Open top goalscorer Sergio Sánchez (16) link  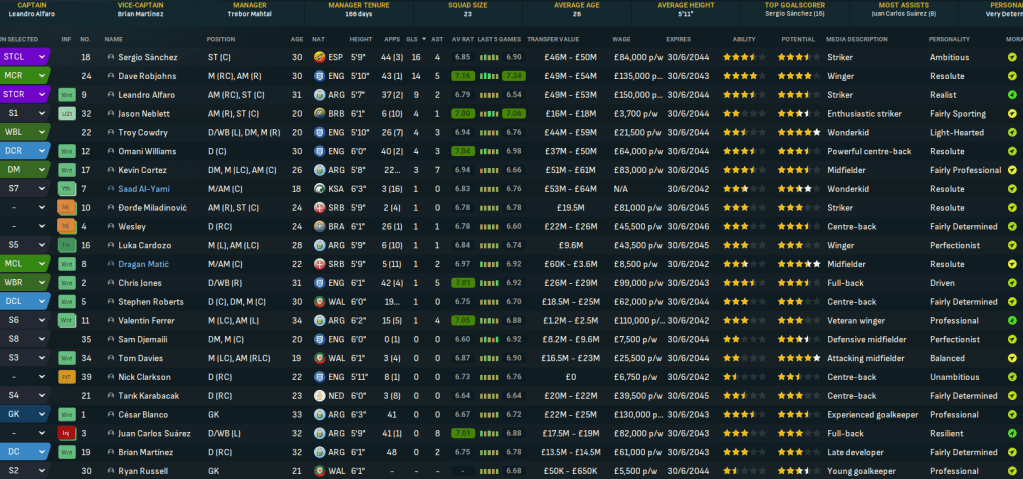(x=795, y=14)
